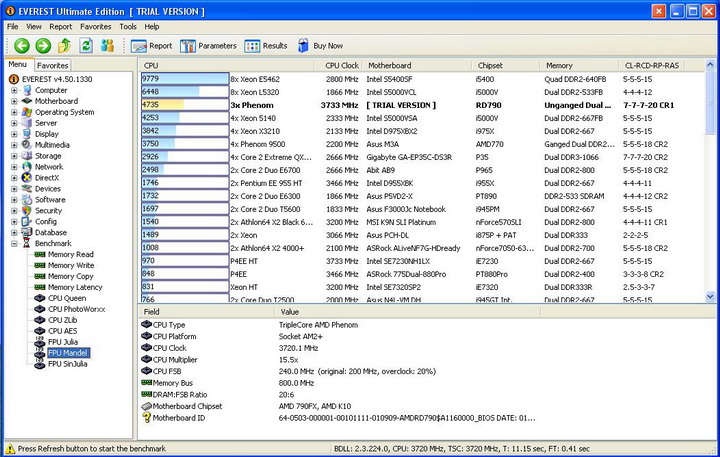Click the 6448 score bar for Xeon L5320
This screenshot has height=457, width=720.
click(x=185, y=92)
